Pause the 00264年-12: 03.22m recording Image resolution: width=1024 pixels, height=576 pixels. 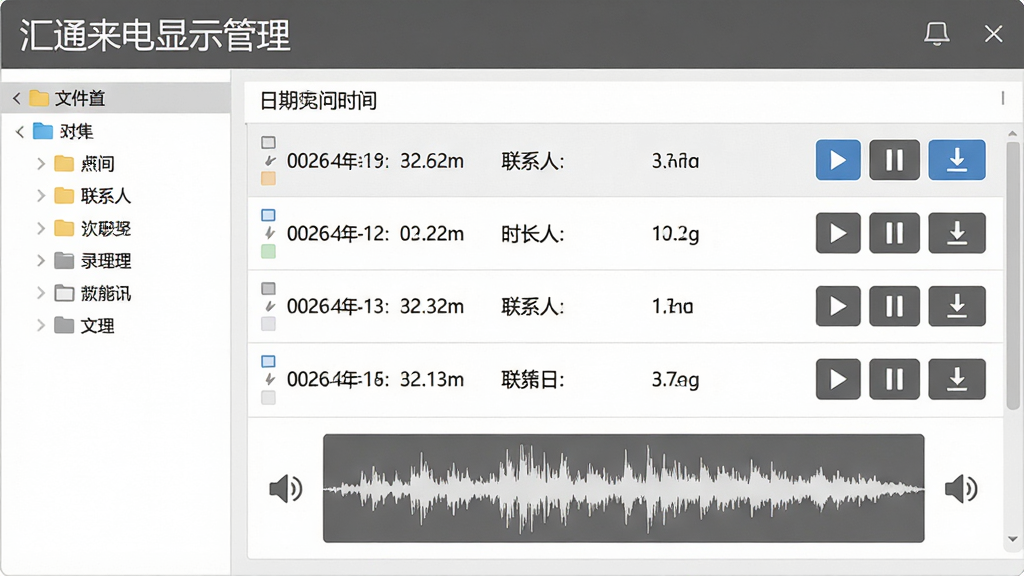point(894,233)
